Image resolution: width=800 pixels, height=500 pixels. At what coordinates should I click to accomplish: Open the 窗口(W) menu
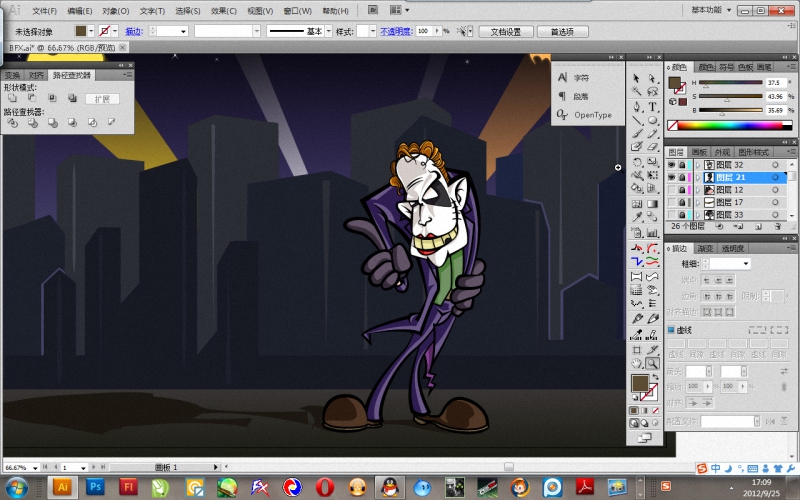click(297, 11)
